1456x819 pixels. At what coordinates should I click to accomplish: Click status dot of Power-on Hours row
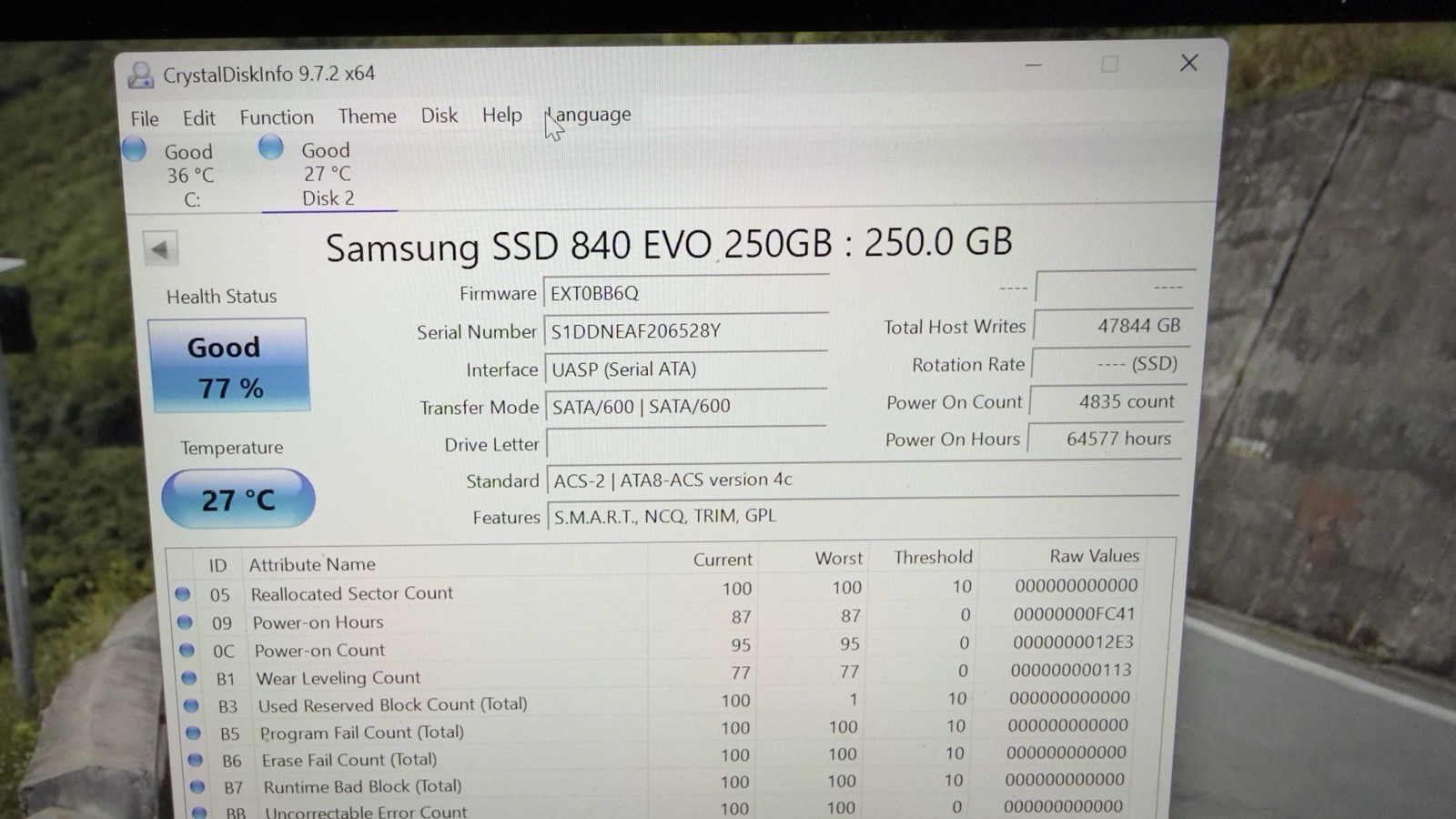coord(185,622)
